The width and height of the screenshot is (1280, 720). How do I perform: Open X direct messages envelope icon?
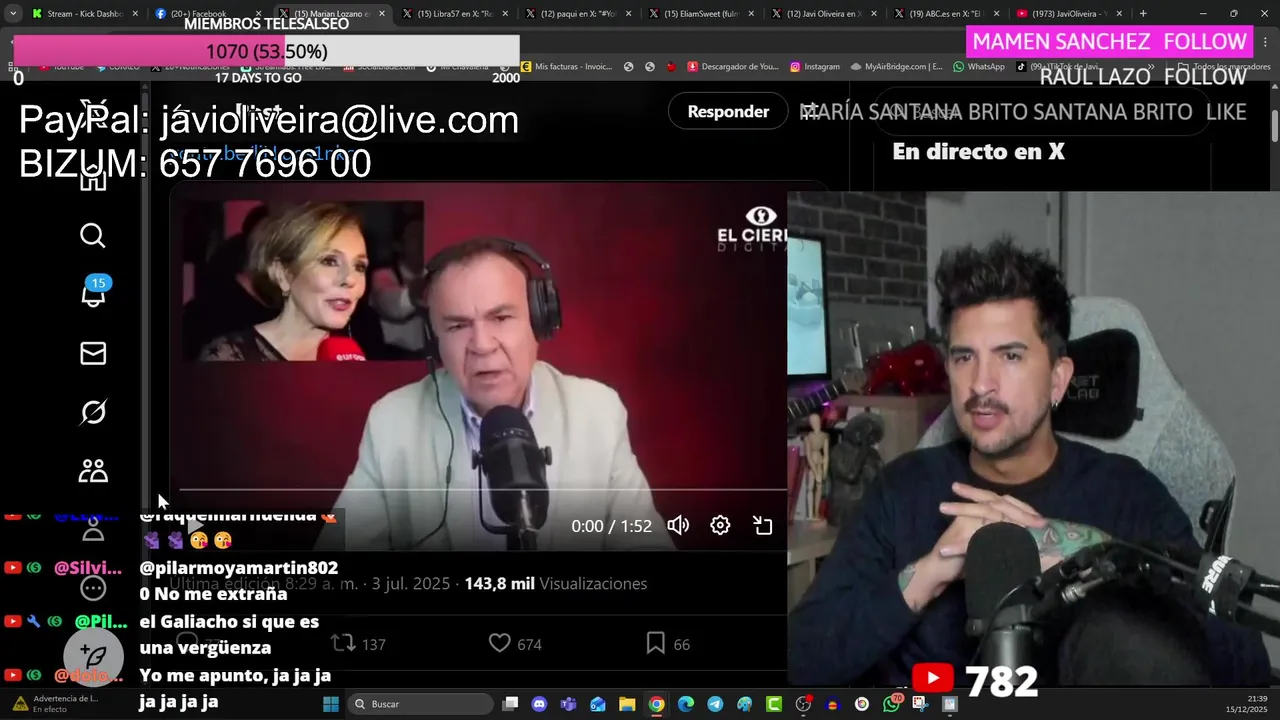(x=93, y=353)
